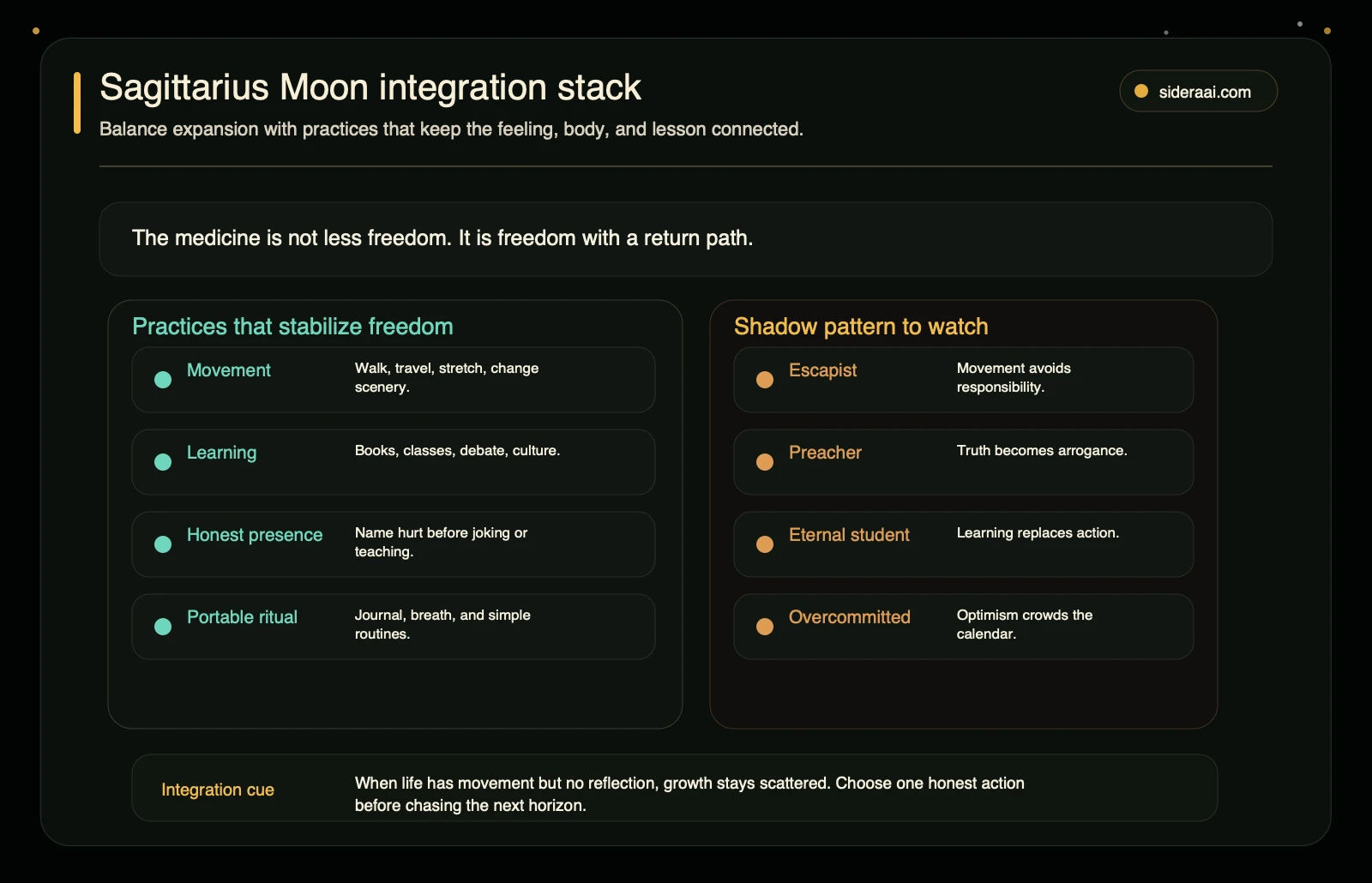This screenshot has width=1372, height=883.
Task: Select the Movement practice label
Action: tap(229, 370)
